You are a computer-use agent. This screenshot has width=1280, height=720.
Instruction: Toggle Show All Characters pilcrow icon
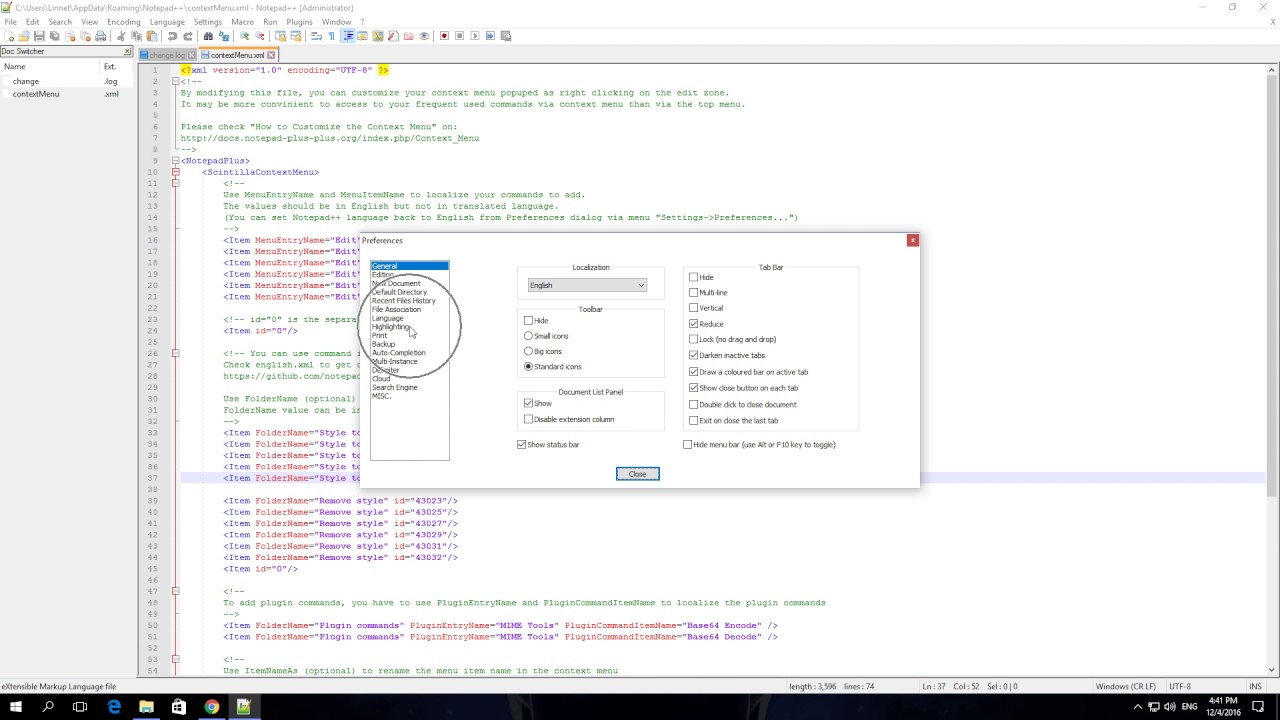(332, 36)
